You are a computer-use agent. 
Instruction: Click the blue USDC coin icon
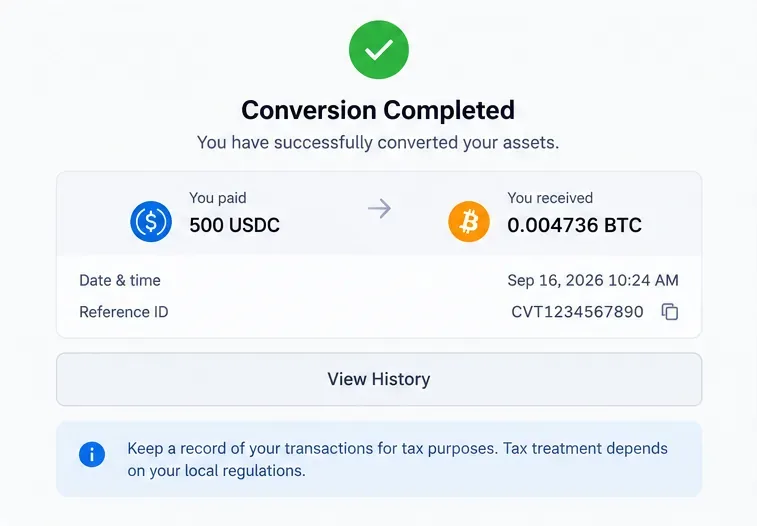point(151,221)
